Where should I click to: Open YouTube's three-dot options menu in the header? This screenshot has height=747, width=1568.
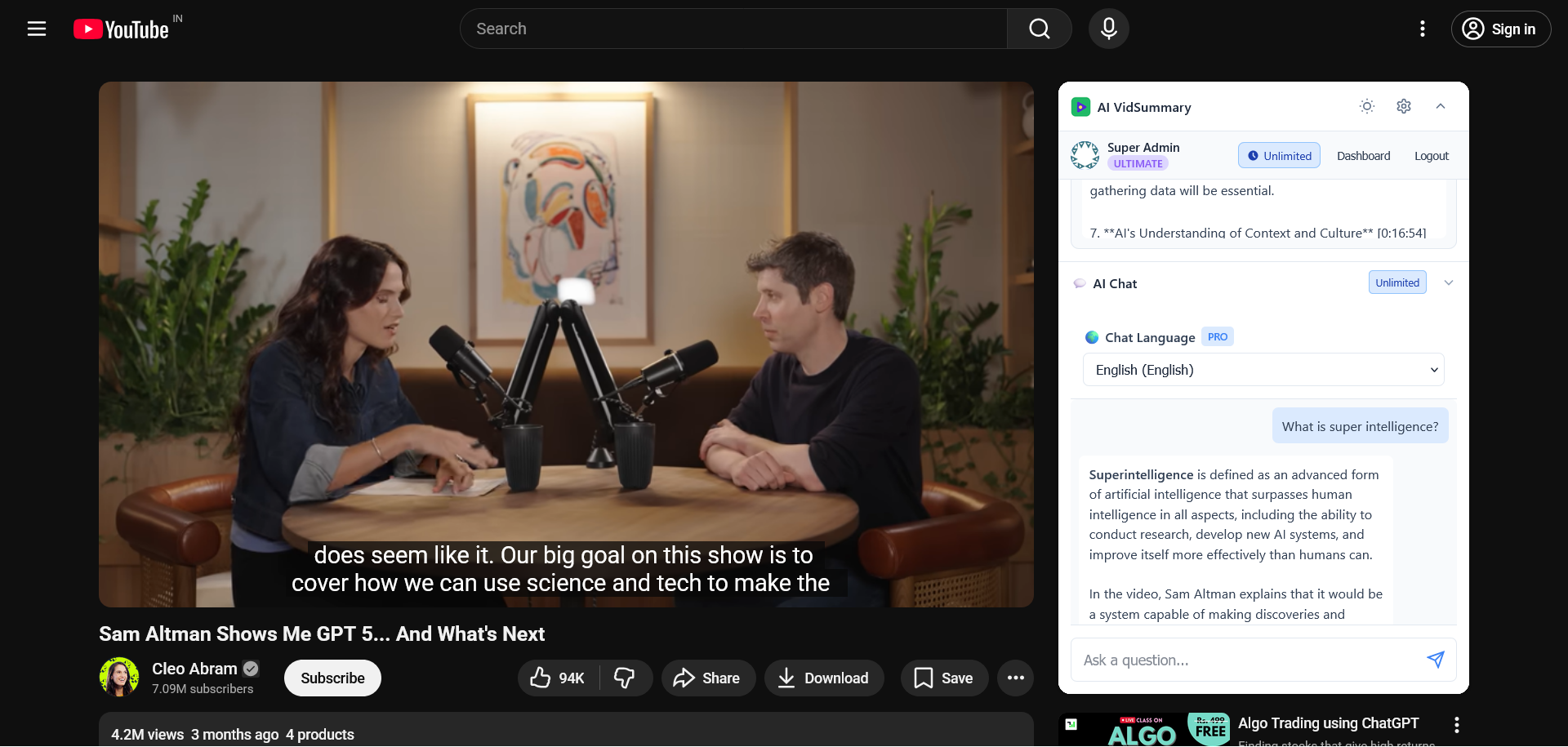pyautogui.click(x=1422, y=29)
